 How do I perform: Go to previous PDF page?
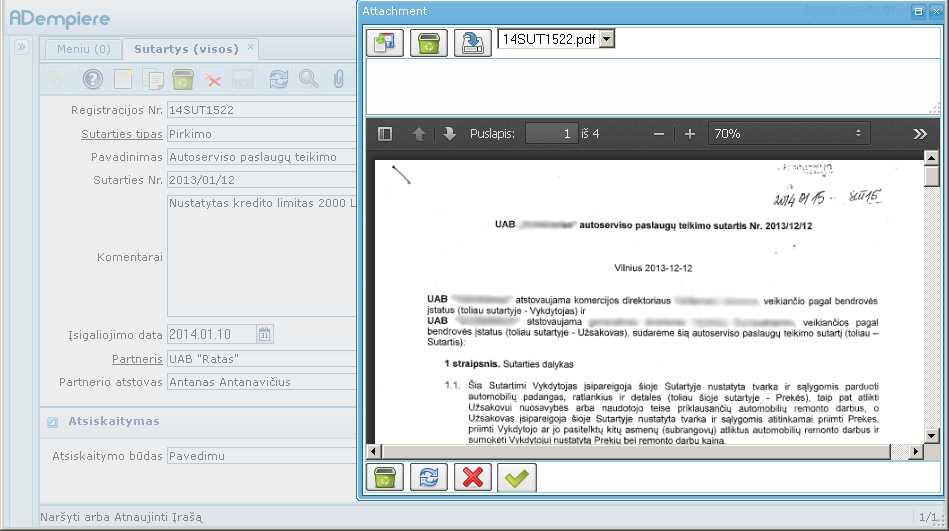[419, 134]
